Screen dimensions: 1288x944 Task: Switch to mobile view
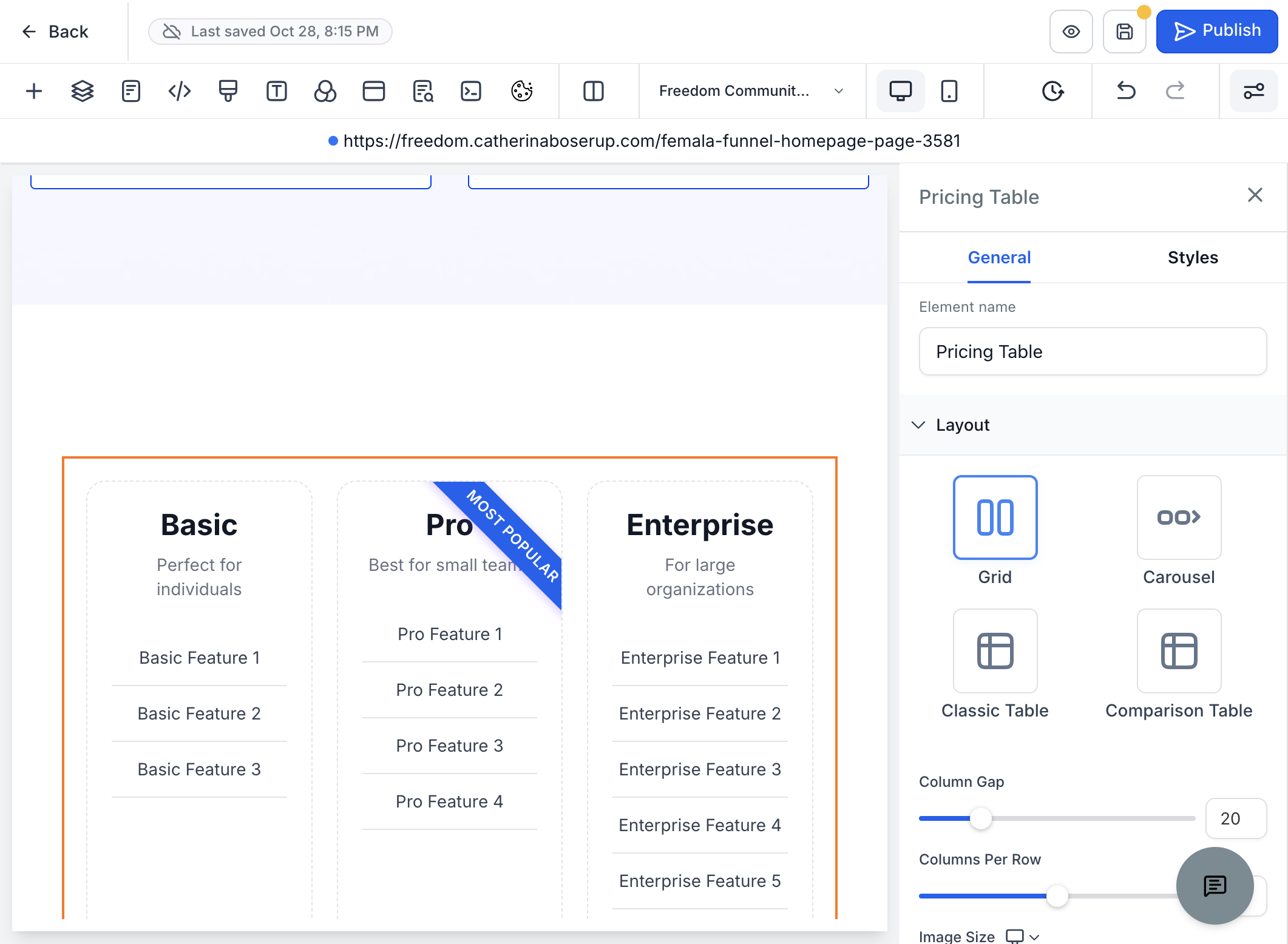click(x=949, y=91)
